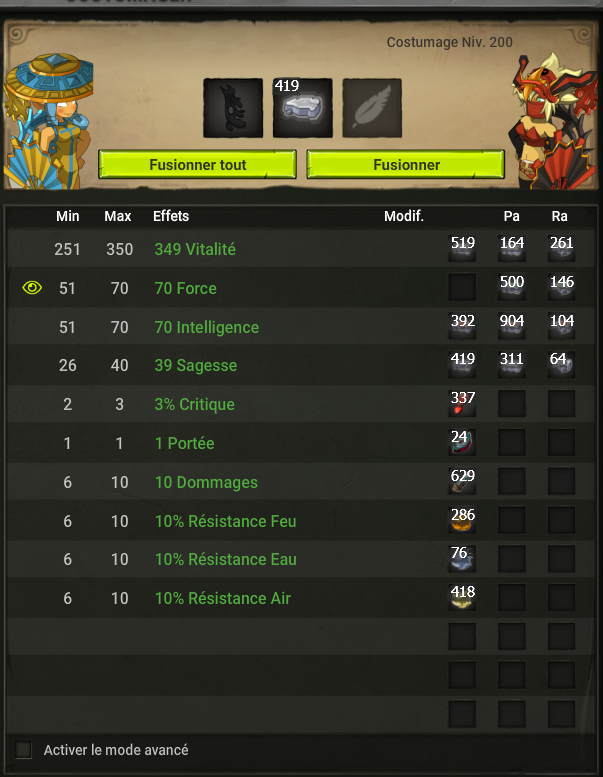Click the feather signature rune slot
Screen dimensions: 603x777
[372, 108]
